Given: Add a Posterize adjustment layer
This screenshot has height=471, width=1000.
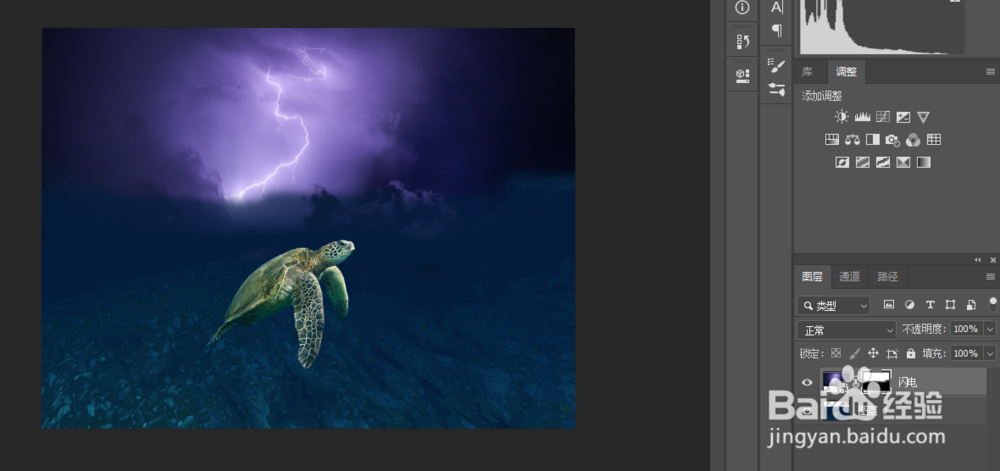Looking at the screenshot, I should coord(862,163).
